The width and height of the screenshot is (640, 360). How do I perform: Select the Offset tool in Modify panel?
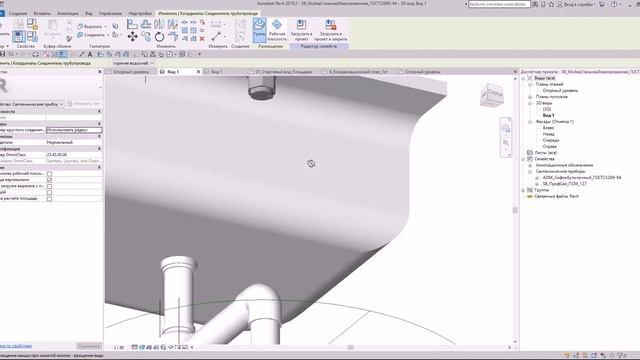coord(146,24)
